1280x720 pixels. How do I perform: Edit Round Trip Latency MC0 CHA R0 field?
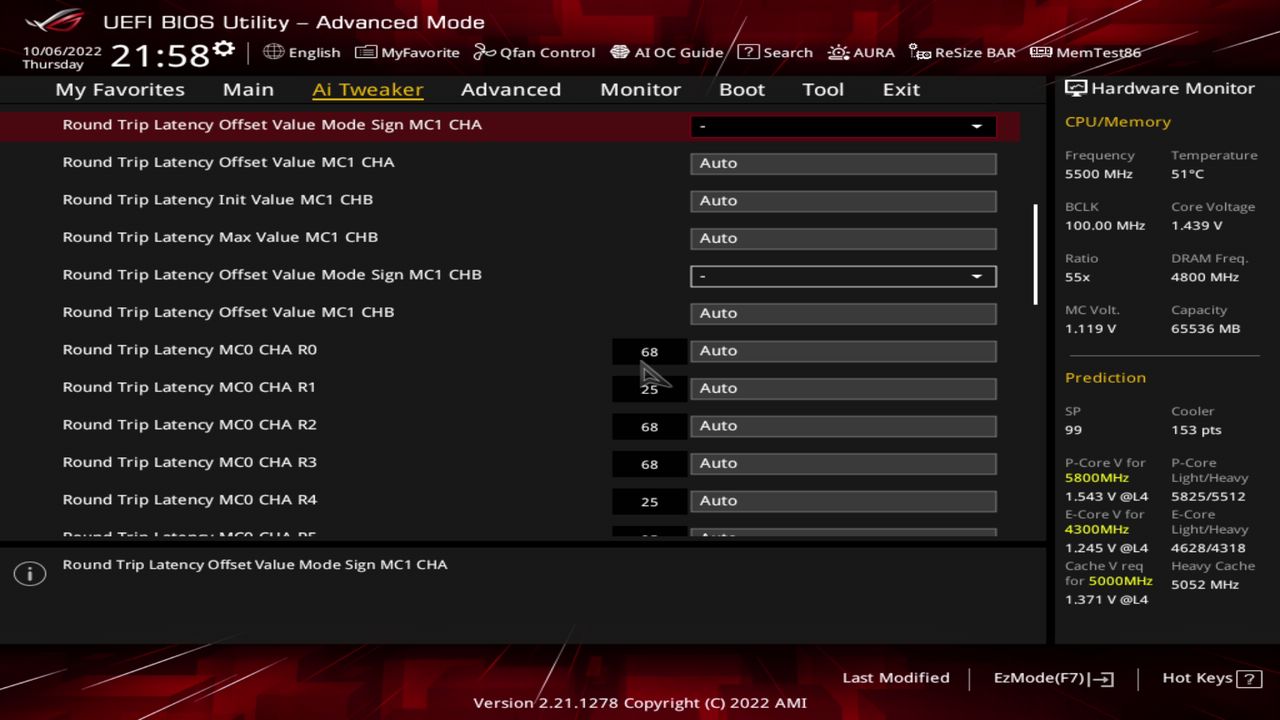843,351
